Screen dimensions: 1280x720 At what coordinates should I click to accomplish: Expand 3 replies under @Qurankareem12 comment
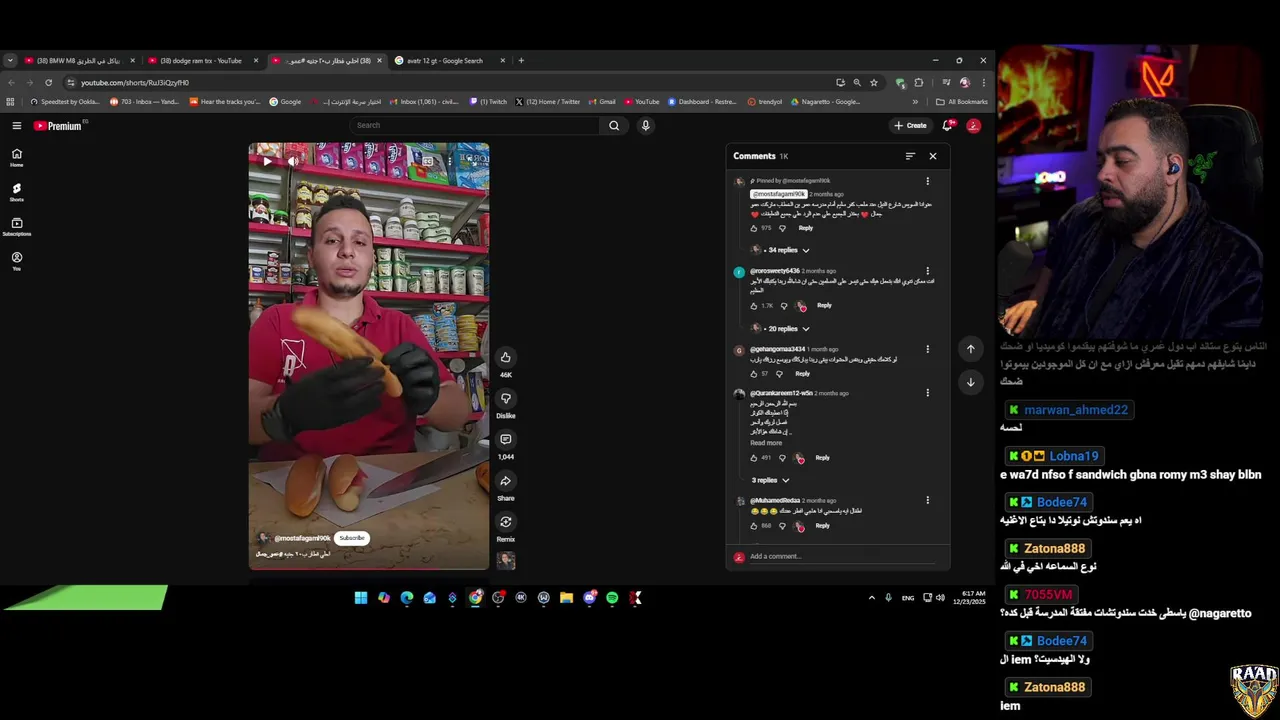click(x=770, y=480)
